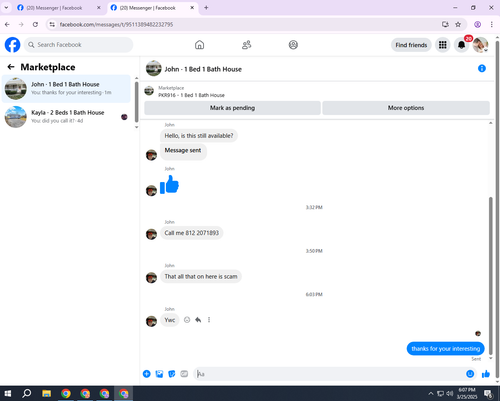Open tab search dropdown arrow
This screenshot has width=500, height=401.
click(6, 7)
